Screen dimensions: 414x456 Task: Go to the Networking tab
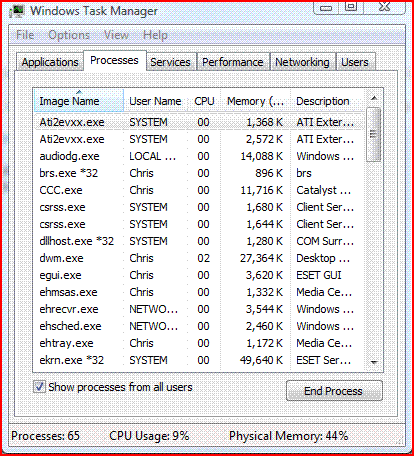(x=302, y=62)
